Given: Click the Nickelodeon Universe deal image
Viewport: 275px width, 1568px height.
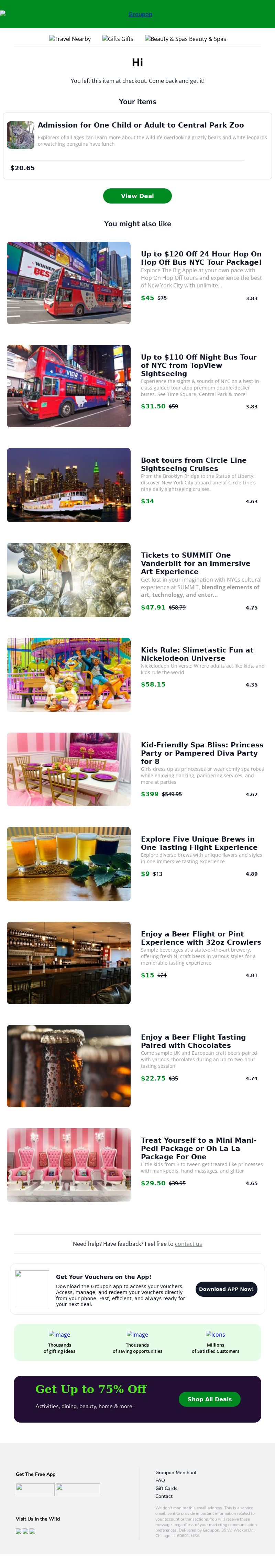Looking at the screenshot, I should [x=69, y=675].
